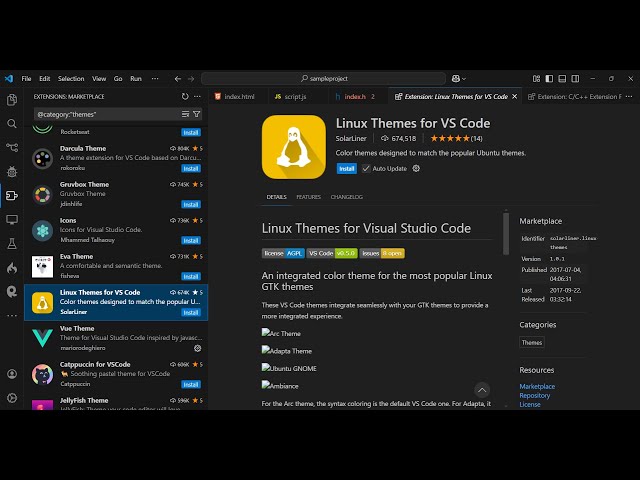Open the extension settings gear dropdown

416,168
